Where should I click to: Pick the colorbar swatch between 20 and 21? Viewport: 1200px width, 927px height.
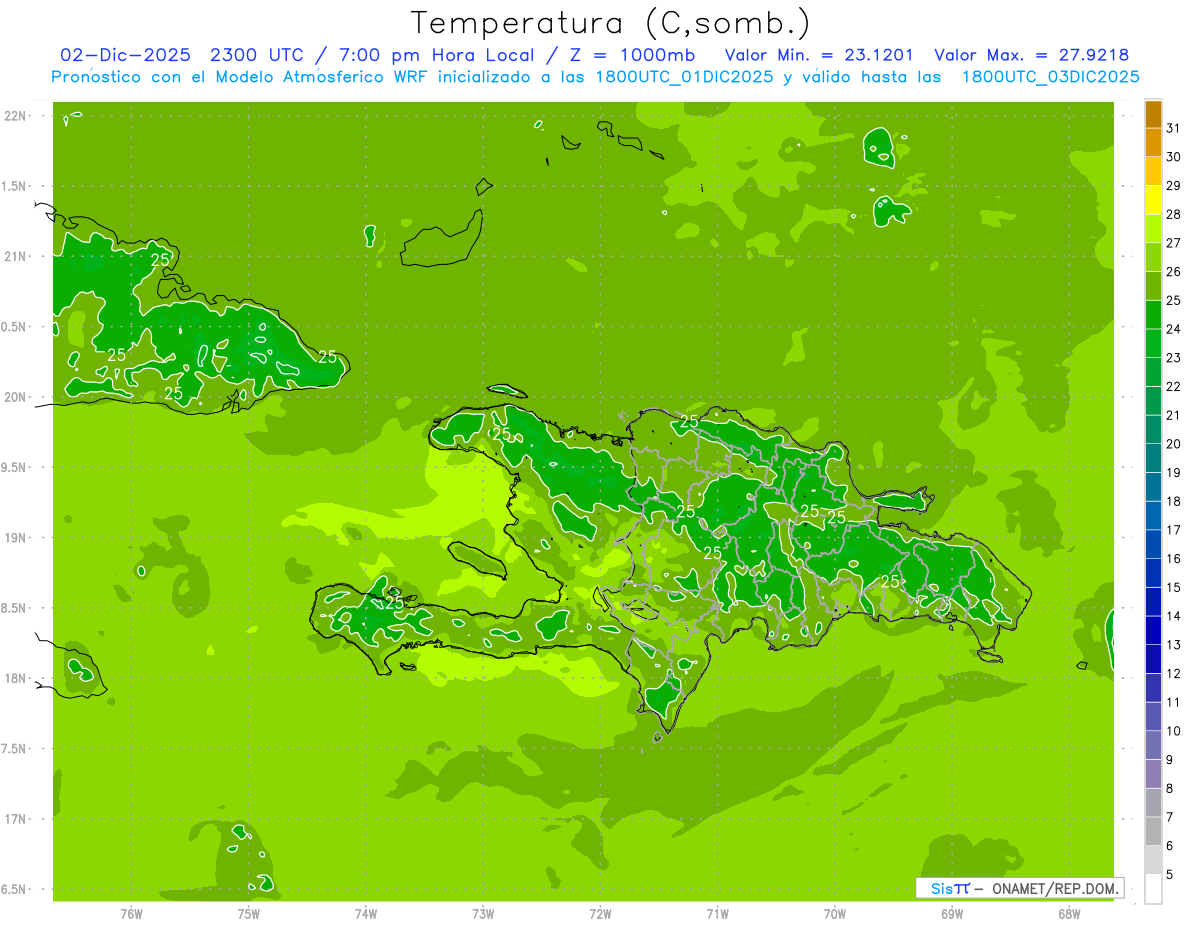[1153, 429]
